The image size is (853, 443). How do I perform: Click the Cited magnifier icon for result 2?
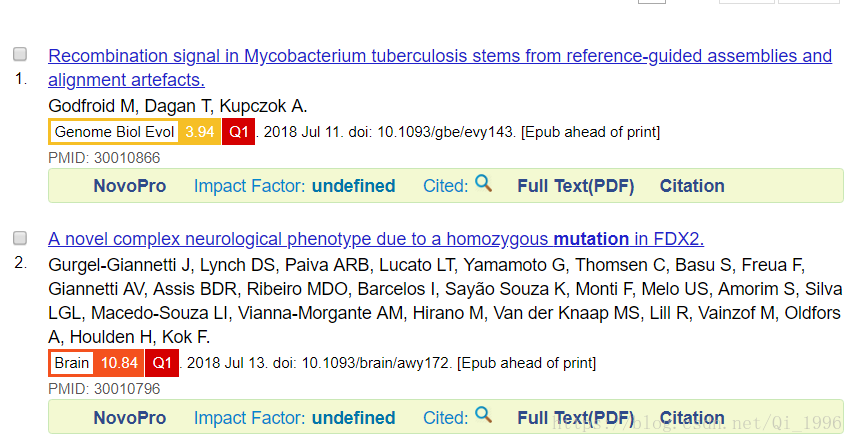(x=483, y=415)
